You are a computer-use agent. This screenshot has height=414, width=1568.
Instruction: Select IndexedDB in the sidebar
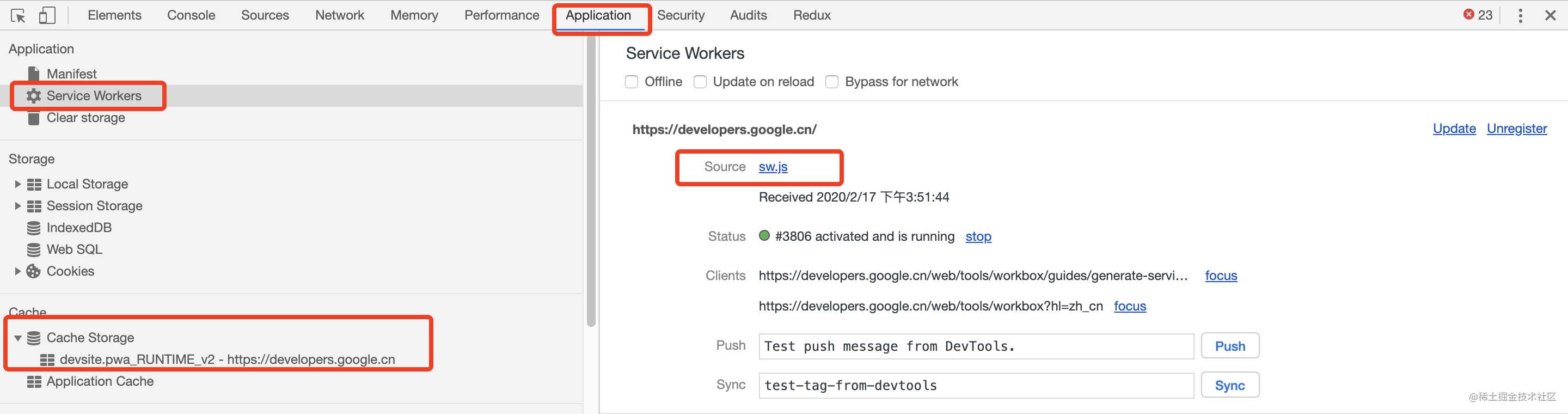79,228
